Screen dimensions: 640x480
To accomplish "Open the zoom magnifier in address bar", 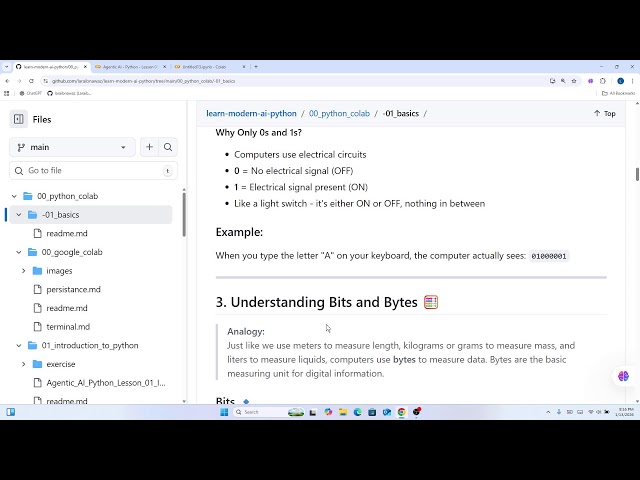I will click(563, 81).
